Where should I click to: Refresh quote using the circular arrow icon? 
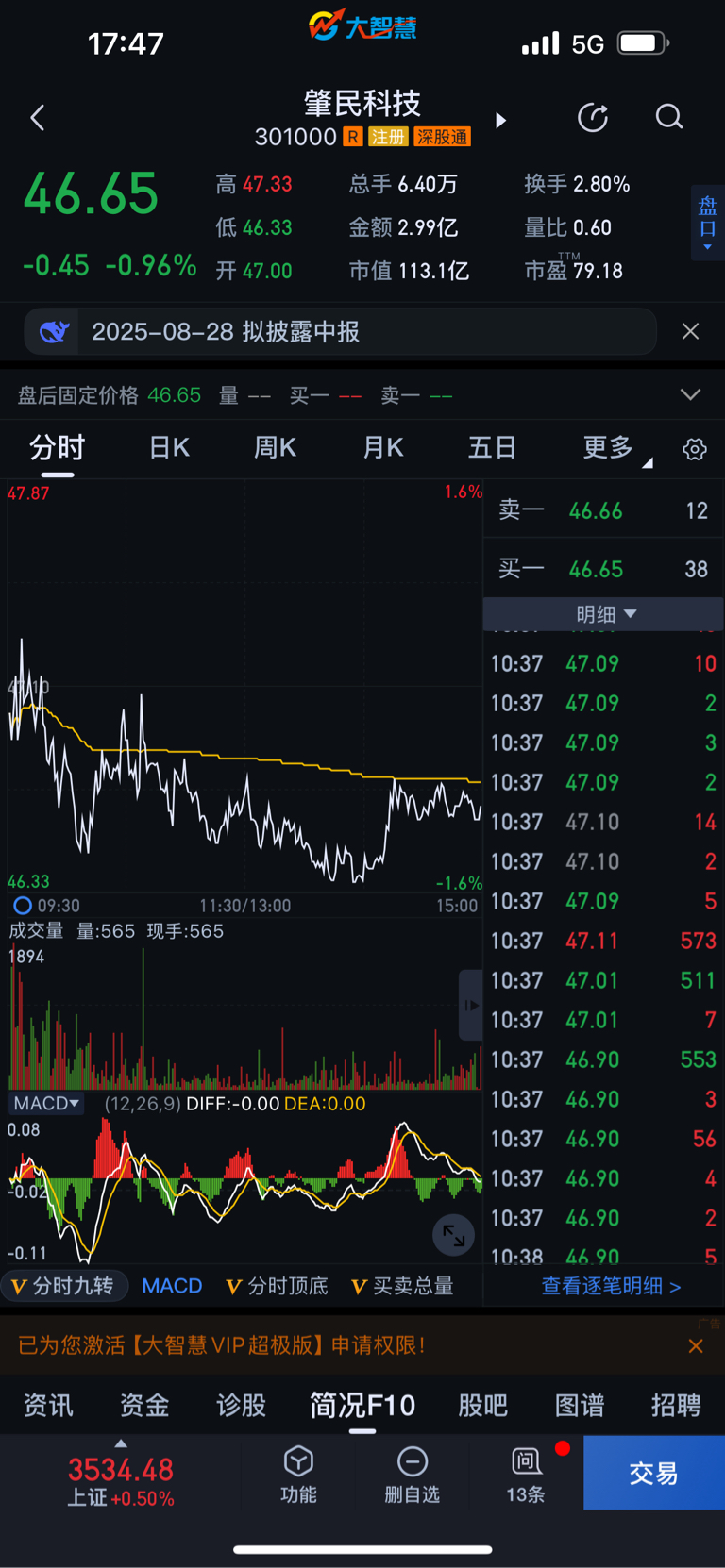[x=593, y=117]
